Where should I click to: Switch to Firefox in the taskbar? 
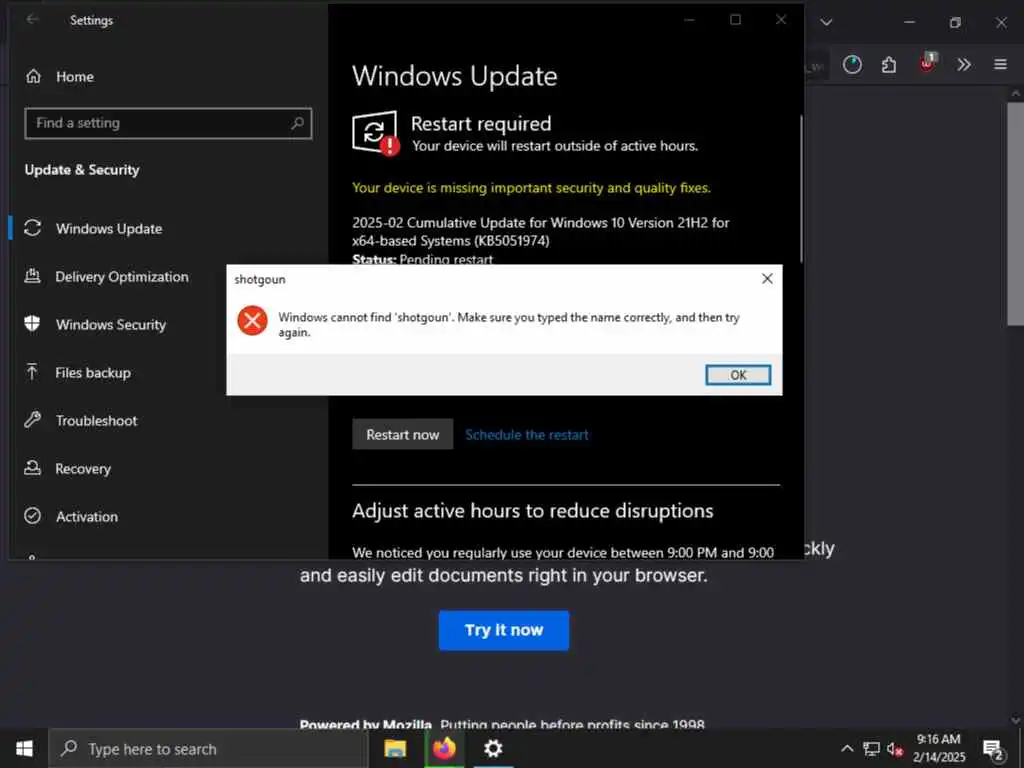click(444, 748)
